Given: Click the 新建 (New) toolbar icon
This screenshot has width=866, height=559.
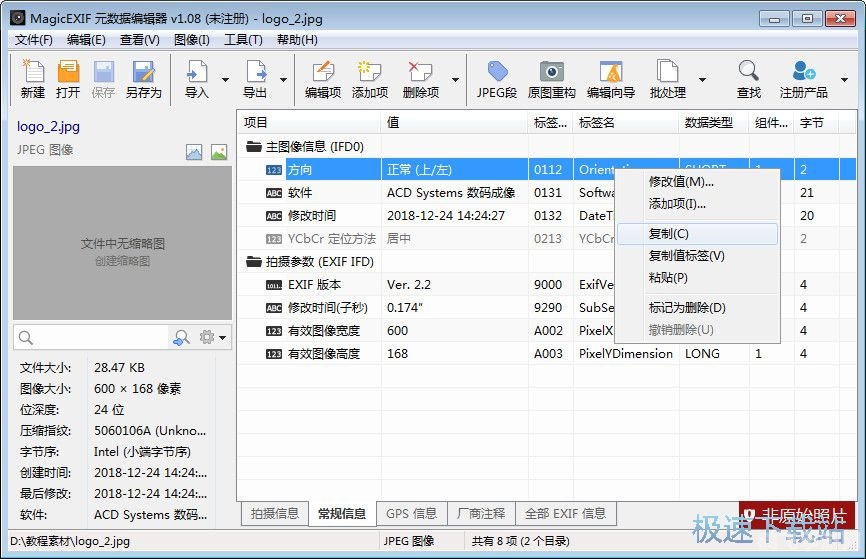Looking at the screenshot, I should tap(33, 80).
